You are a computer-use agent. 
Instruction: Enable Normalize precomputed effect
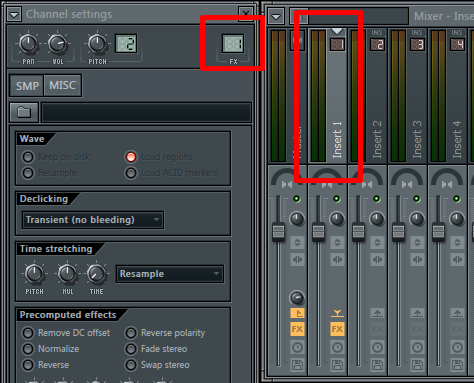[28, 349]
